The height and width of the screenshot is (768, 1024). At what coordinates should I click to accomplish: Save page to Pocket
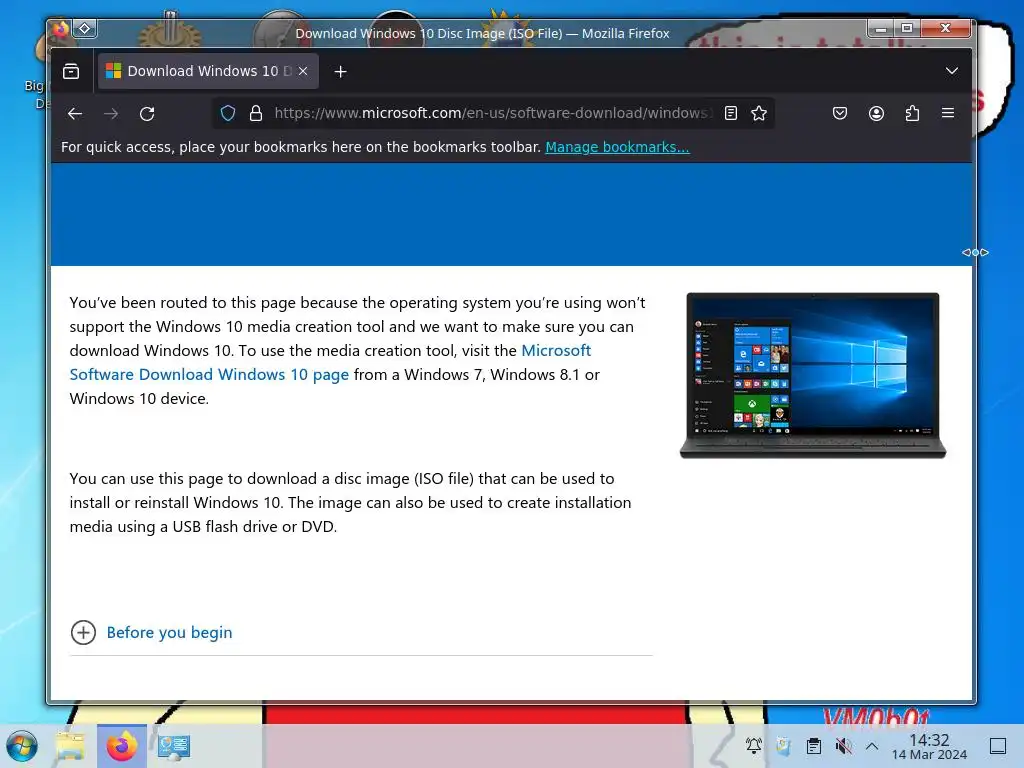[840, 113]
